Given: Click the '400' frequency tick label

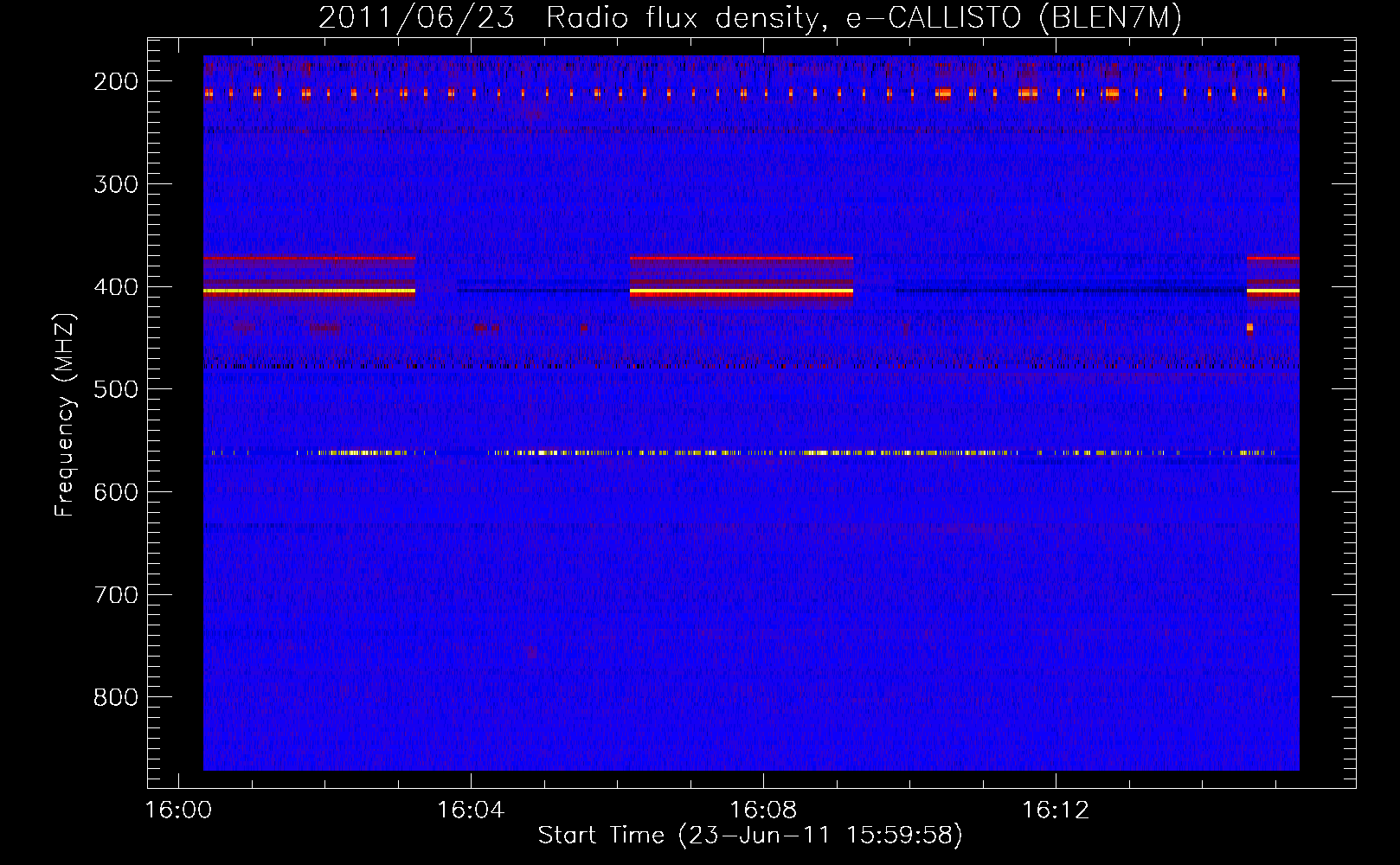Looking at the screenshot, I should point(116,287).
